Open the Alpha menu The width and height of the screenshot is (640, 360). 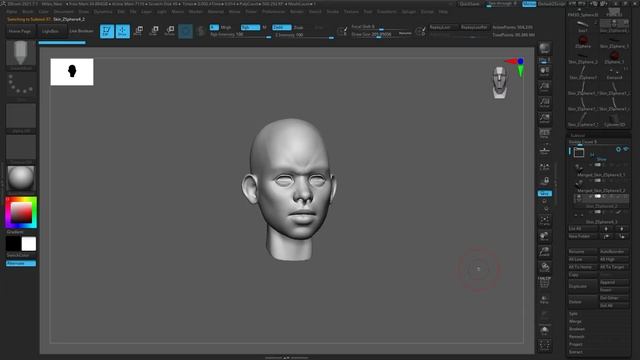pyautogui.click(x=11, y=12)
